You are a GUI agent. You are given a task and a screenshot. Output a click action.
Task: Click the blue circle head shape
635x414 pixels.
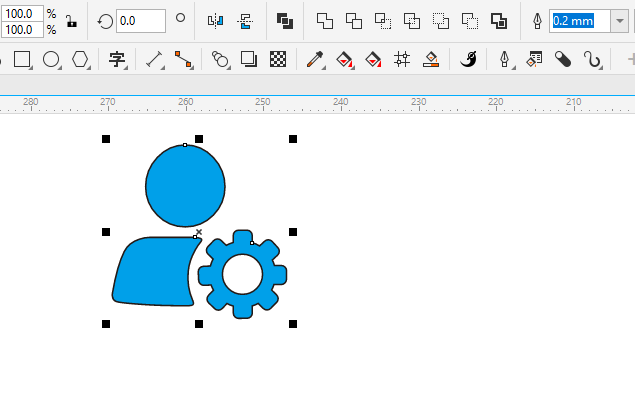point(185,186)
